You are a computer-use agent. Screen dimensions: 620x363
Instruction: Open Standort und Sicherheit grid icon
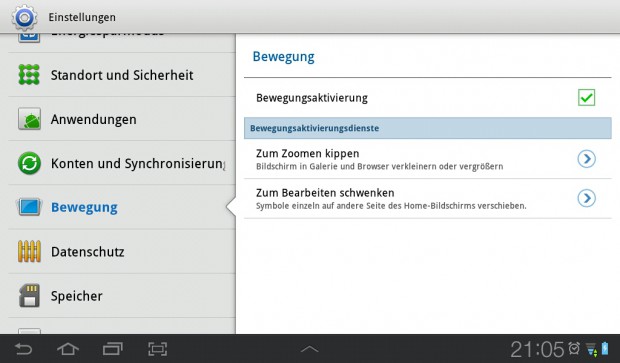(29, 74)
